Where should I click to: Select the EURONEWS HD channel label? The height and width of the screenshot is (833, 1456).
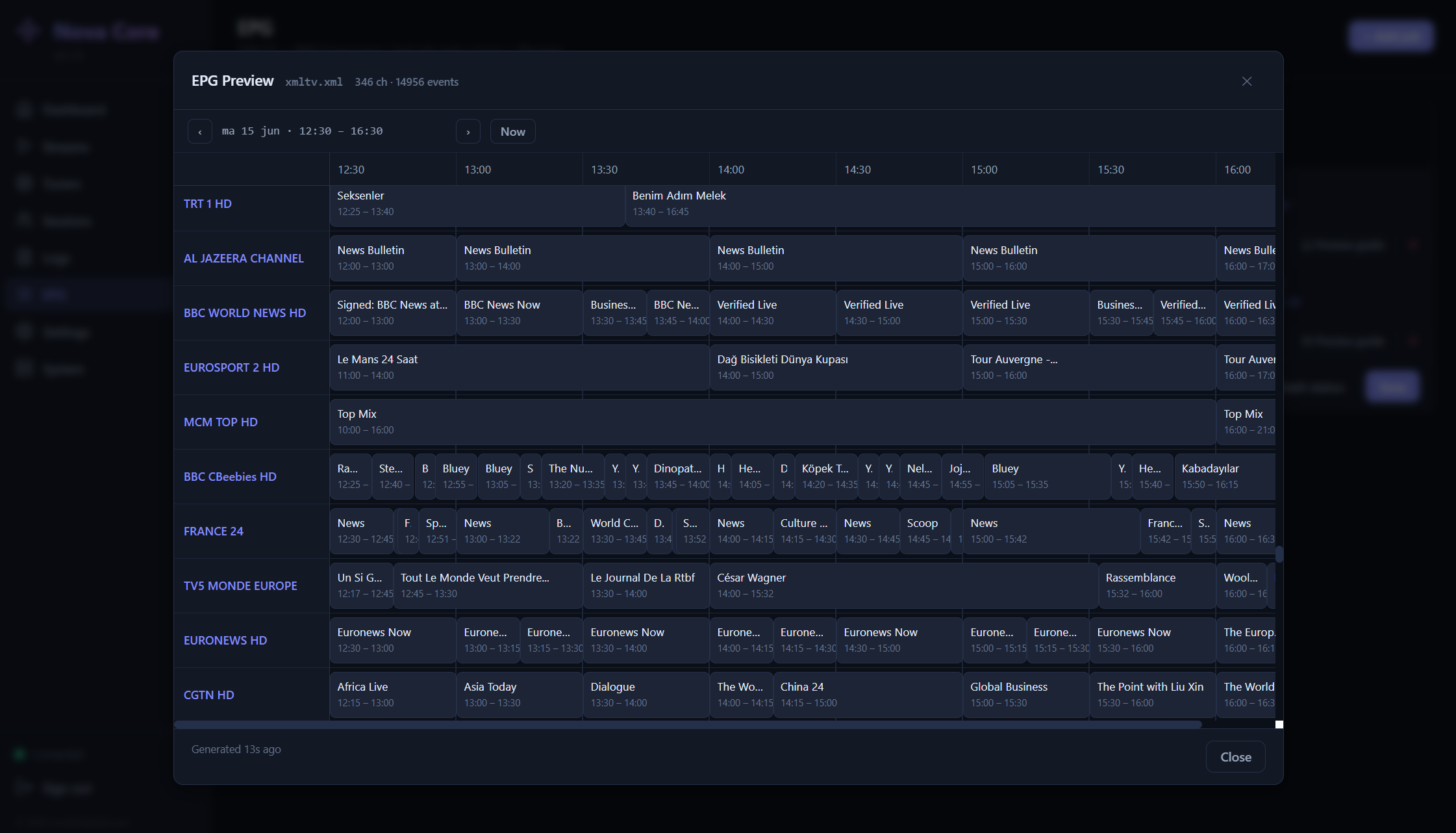(x=225, y=640)
